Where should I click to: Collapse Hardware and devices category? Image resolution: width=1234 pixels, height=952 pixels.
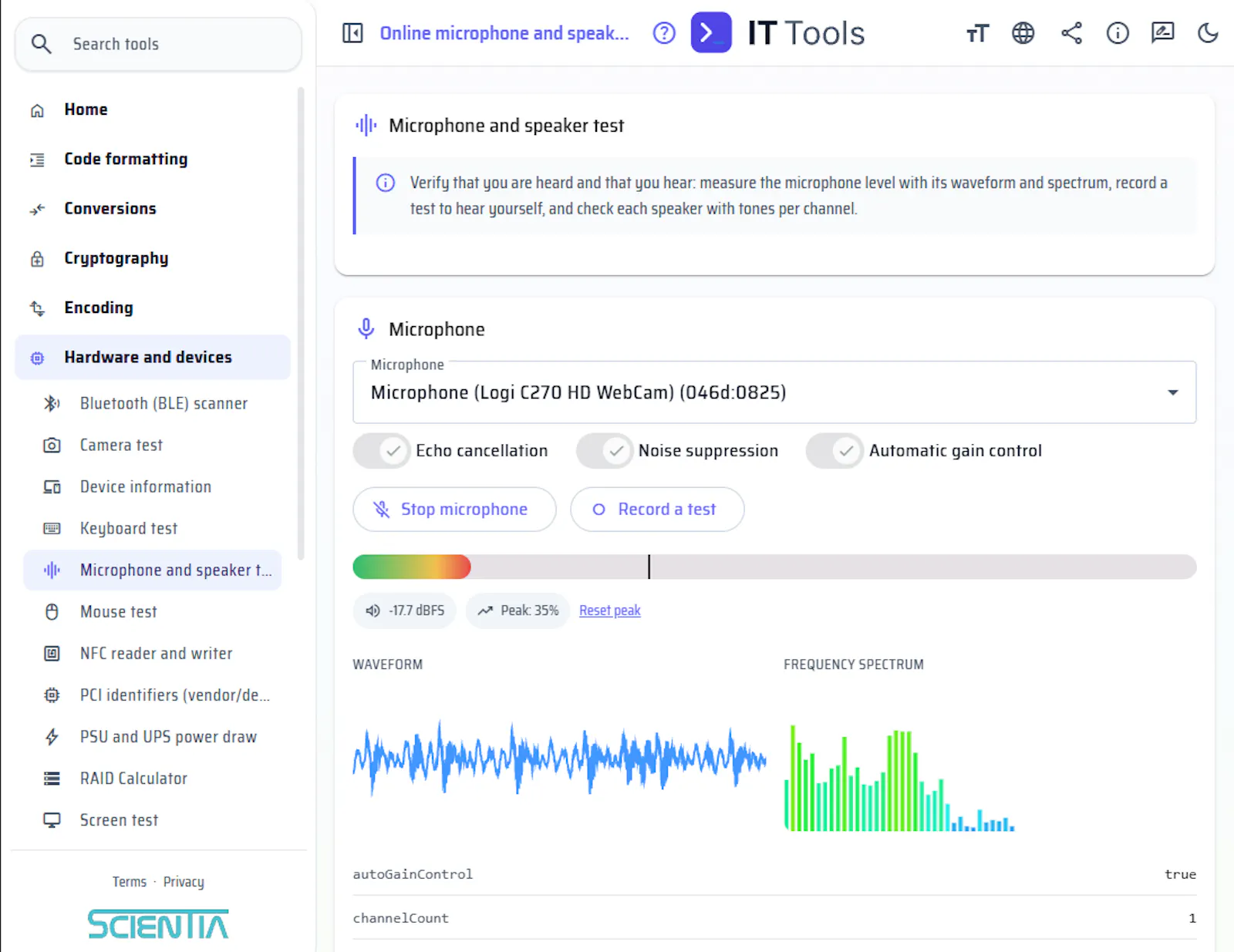click(x=153, y=357)
